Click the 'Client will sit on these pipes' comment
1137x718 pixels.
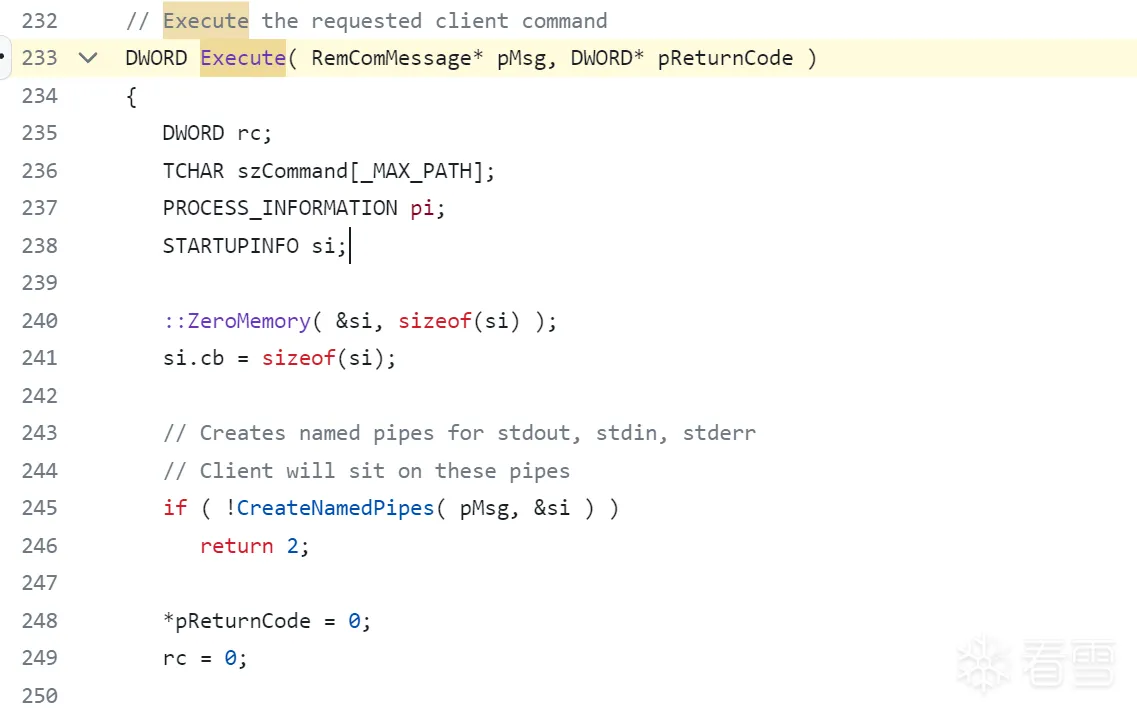point(367,470)
